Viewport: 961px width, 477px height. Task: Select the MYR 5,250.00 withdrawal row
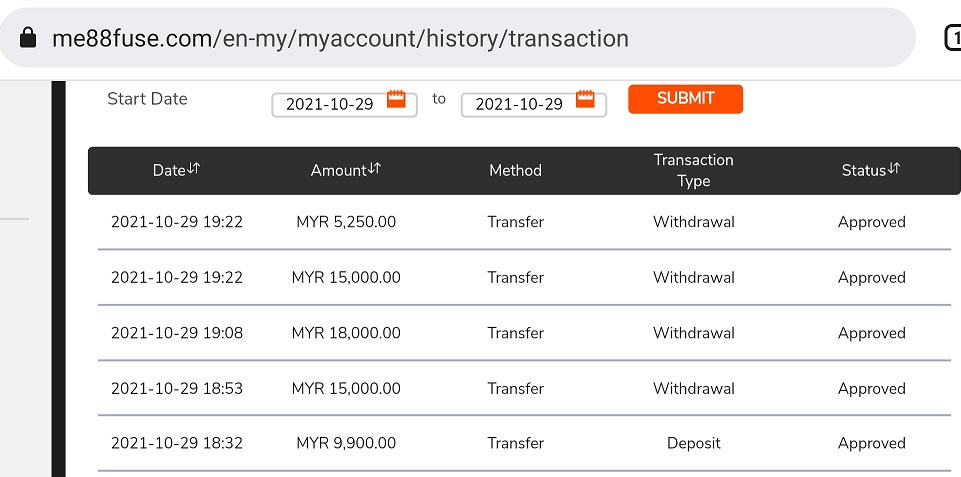coord(524,222)
